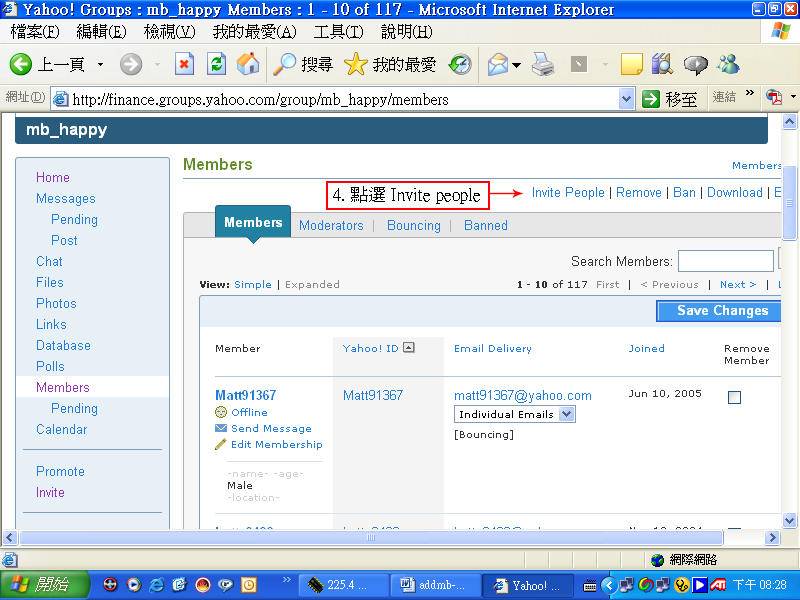Click the Print toolbar icon

coord(543,65)
